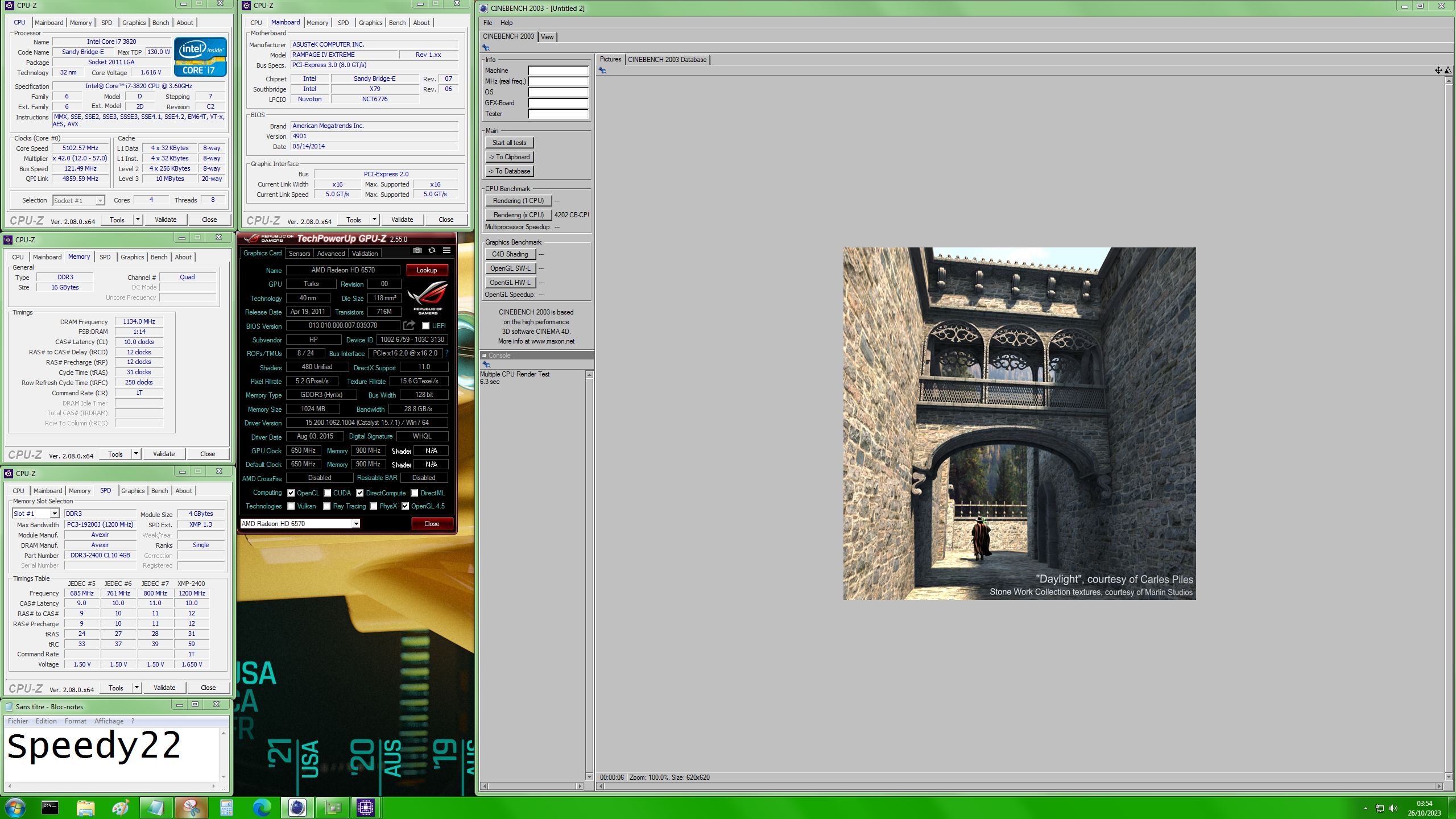1456x819 pixels.
Task: Click the Rendering (x CPU) button
Action: (518, 215)
